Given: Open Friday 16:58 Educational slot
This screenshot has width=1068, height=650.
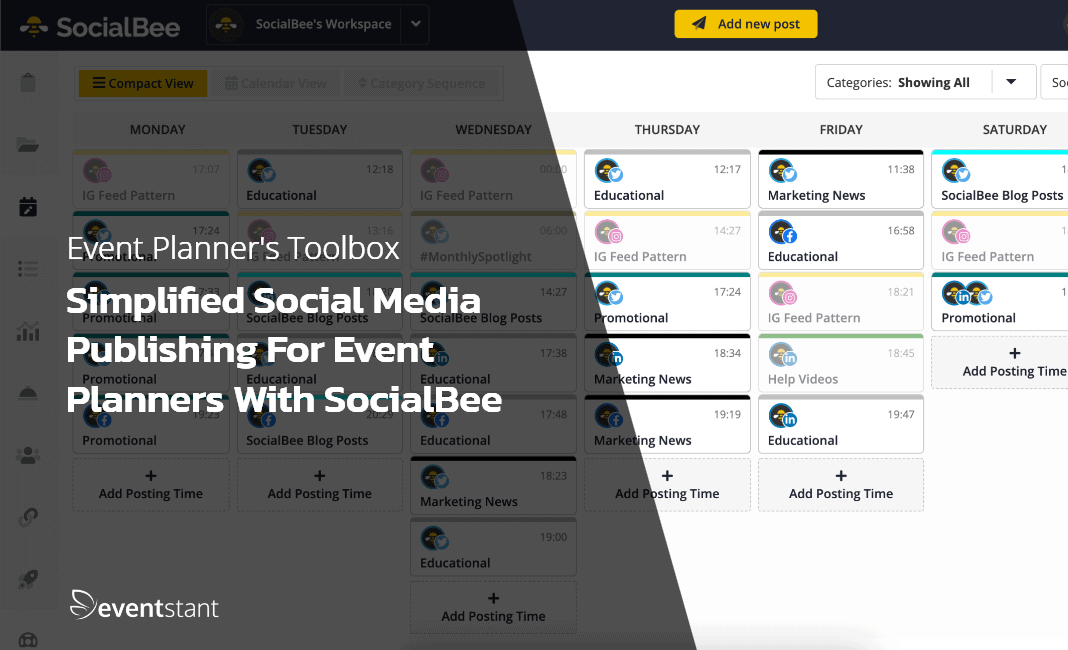Looking at the screenshot, I should [841, 241].
